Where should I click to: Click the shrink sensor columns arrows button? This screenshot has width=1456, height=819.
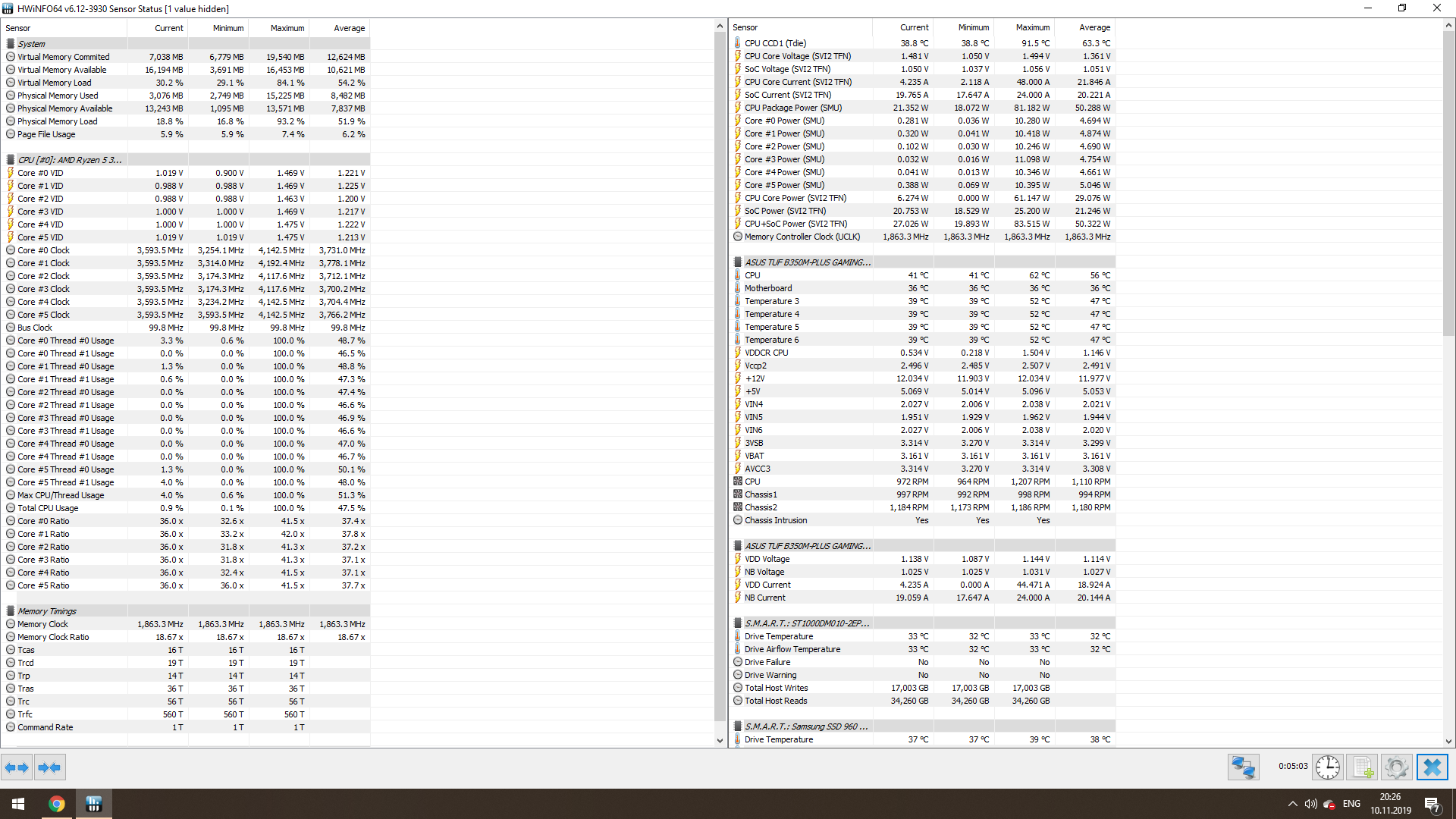[x=49, y=767]
